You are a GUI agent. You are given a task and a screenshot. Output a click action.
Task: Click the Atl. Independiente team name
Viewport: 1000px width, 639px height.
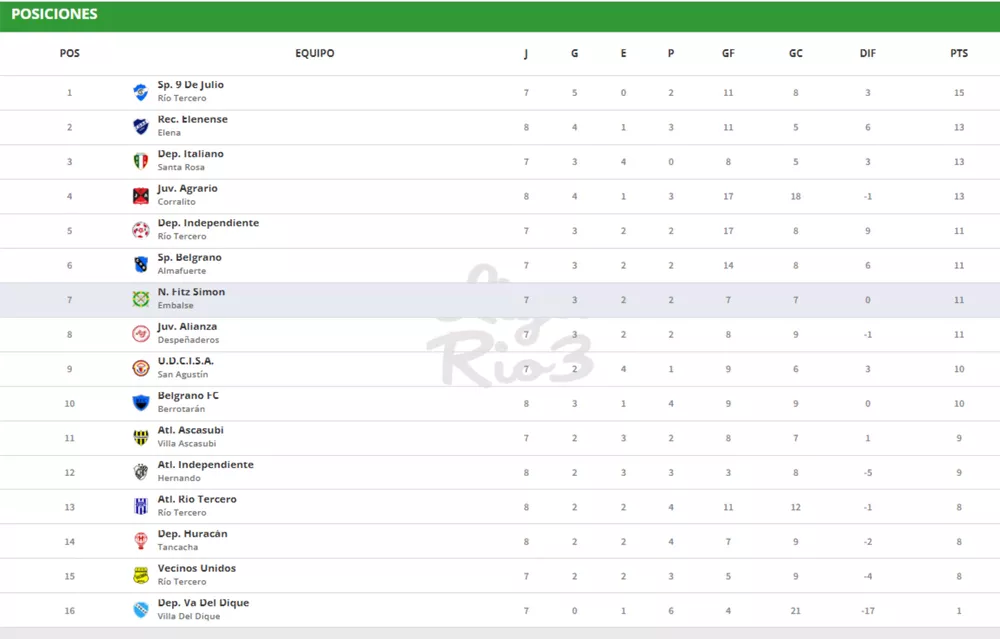[205, 465]
